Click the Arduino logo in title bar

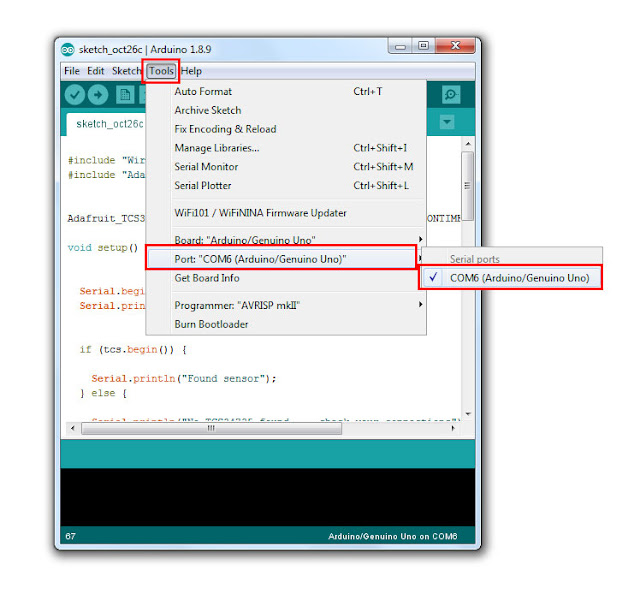68,50
